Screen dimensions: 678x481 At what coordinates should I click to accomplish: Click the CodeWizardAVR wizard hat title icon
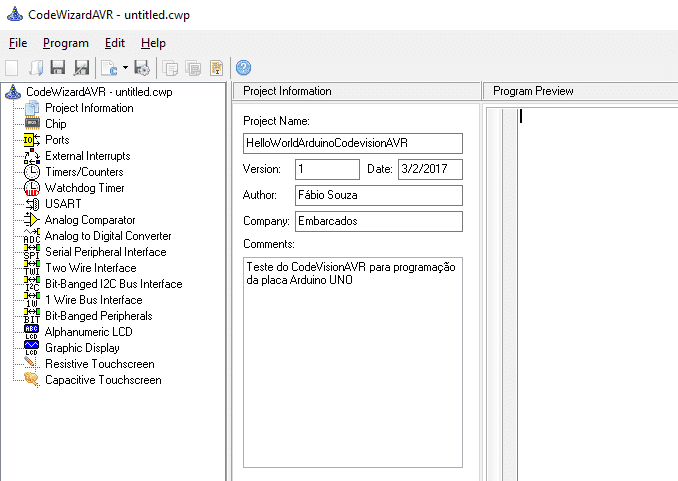[15, 14]
